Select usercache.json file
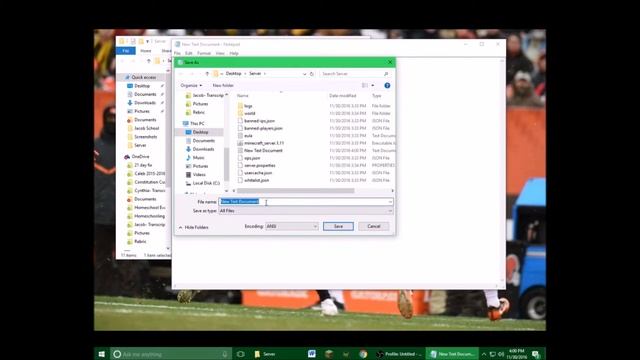This screenshot has width=640, height=360. (x=258, y=173)
